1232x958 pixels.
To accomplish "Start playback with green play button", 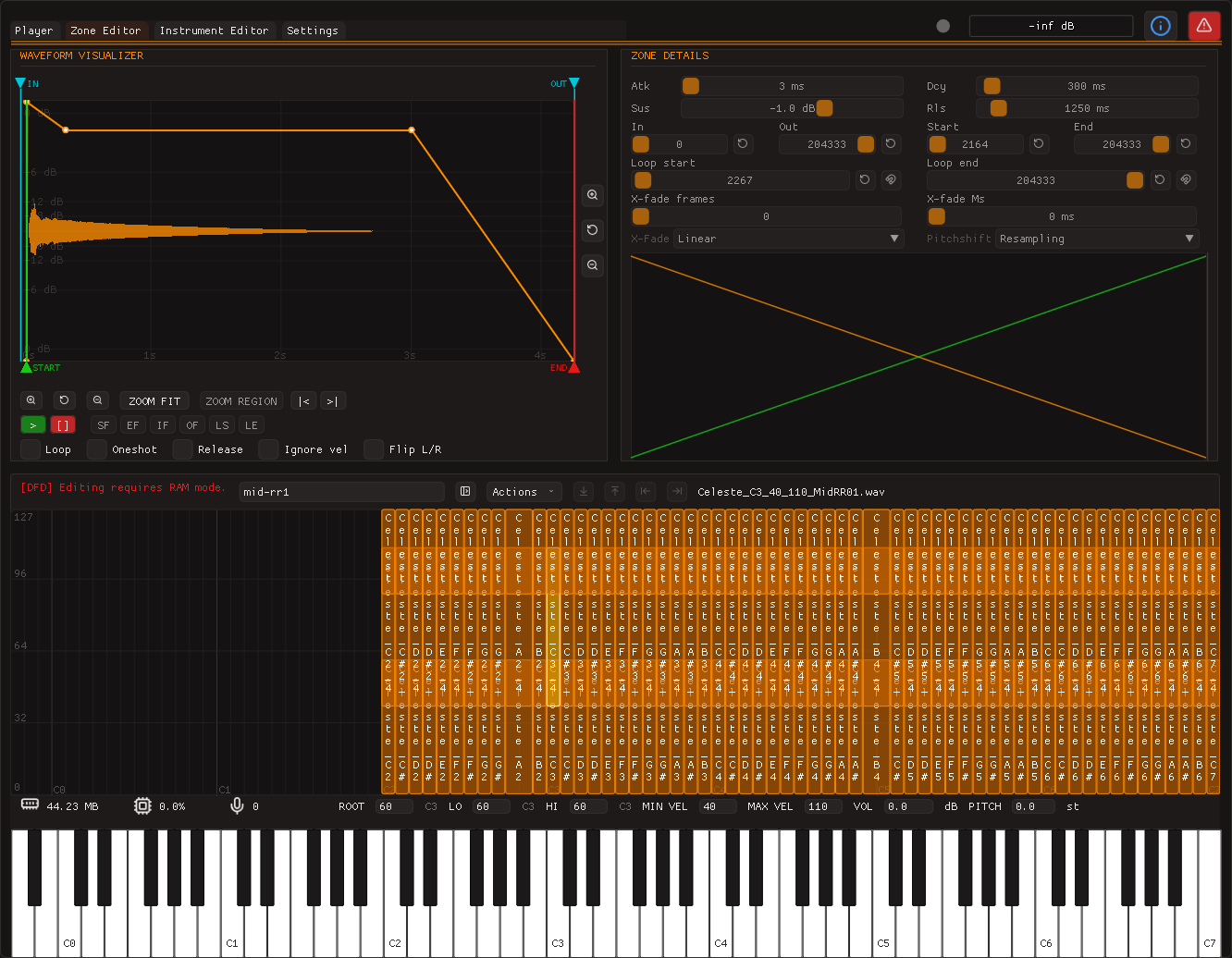I will coord(32,425).
